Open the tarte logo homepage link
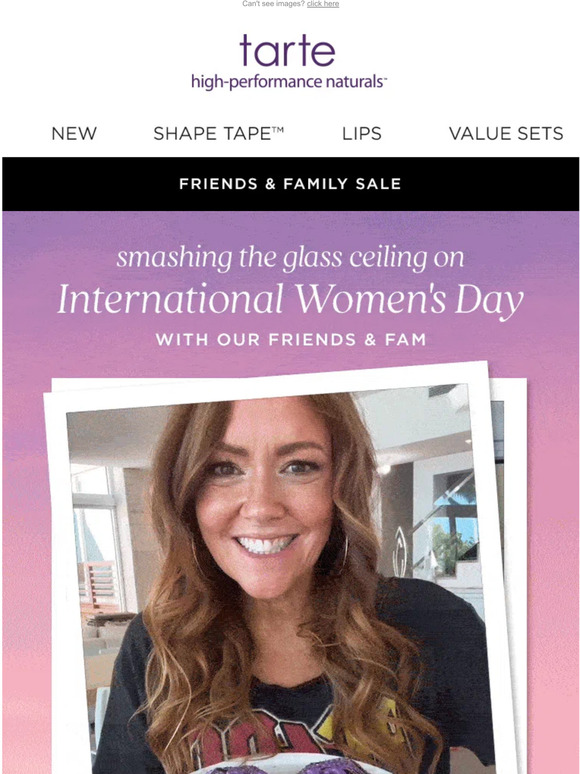Image resolution: width=580 pixels, height=774 pixels. (287, 50)
